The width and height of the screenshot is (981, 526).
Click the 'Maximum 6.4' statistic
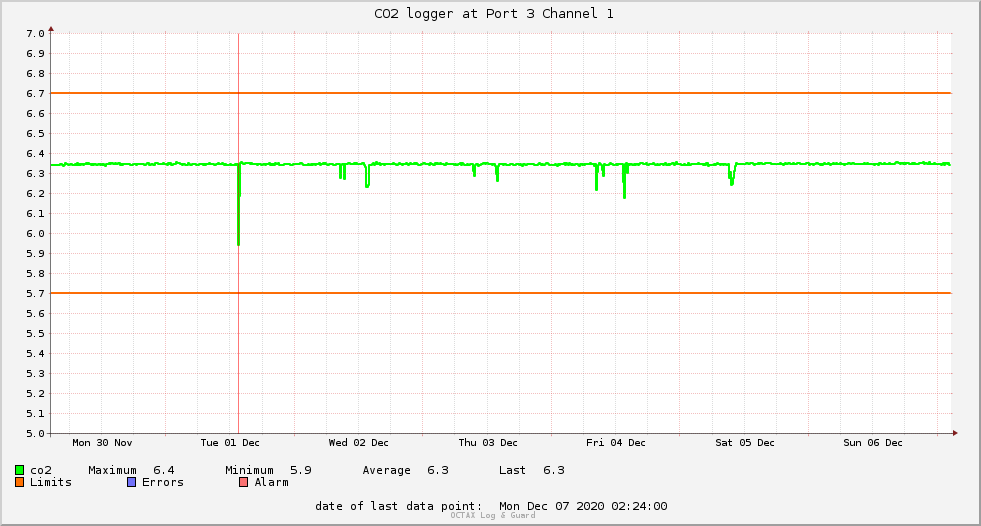coord(131,470)
